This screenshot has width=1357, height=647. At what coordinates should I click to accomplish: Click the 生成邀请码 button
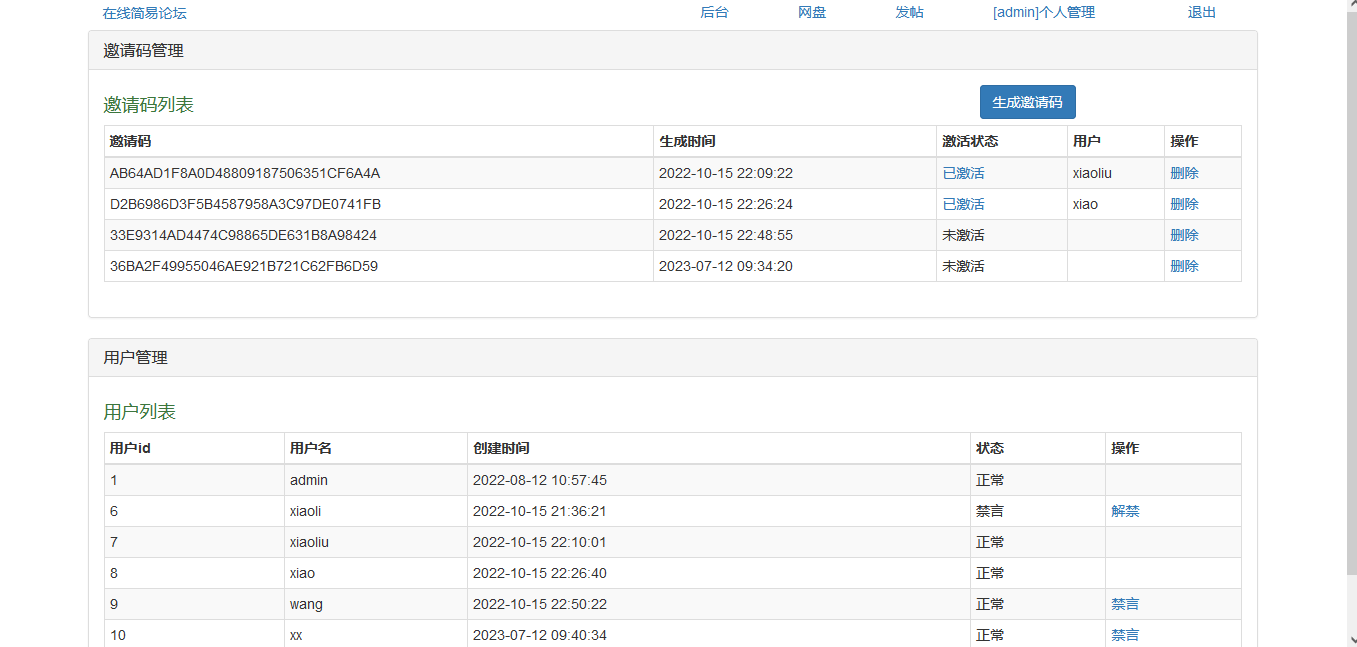(1027, 102)
